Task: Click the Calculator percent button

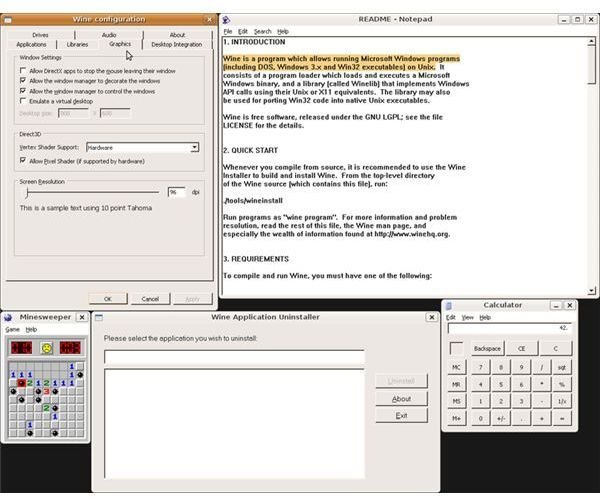Action: tap(562, 384)
